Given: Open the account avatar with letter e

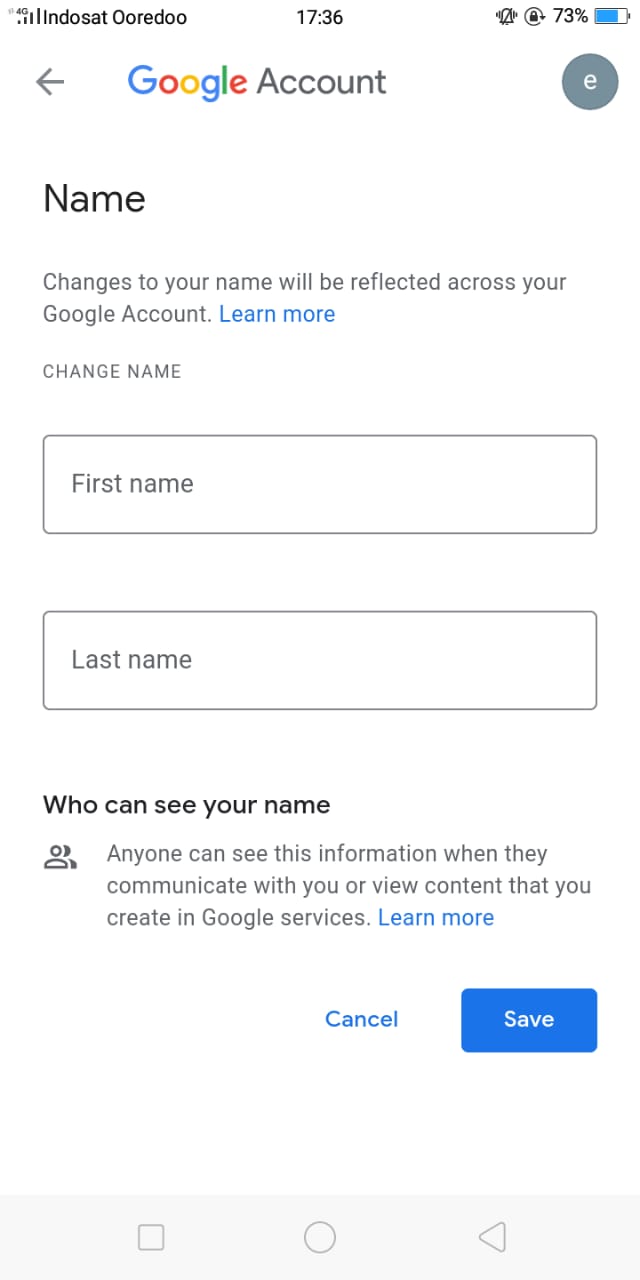Looking at the screenshot, I should (590, 82).
